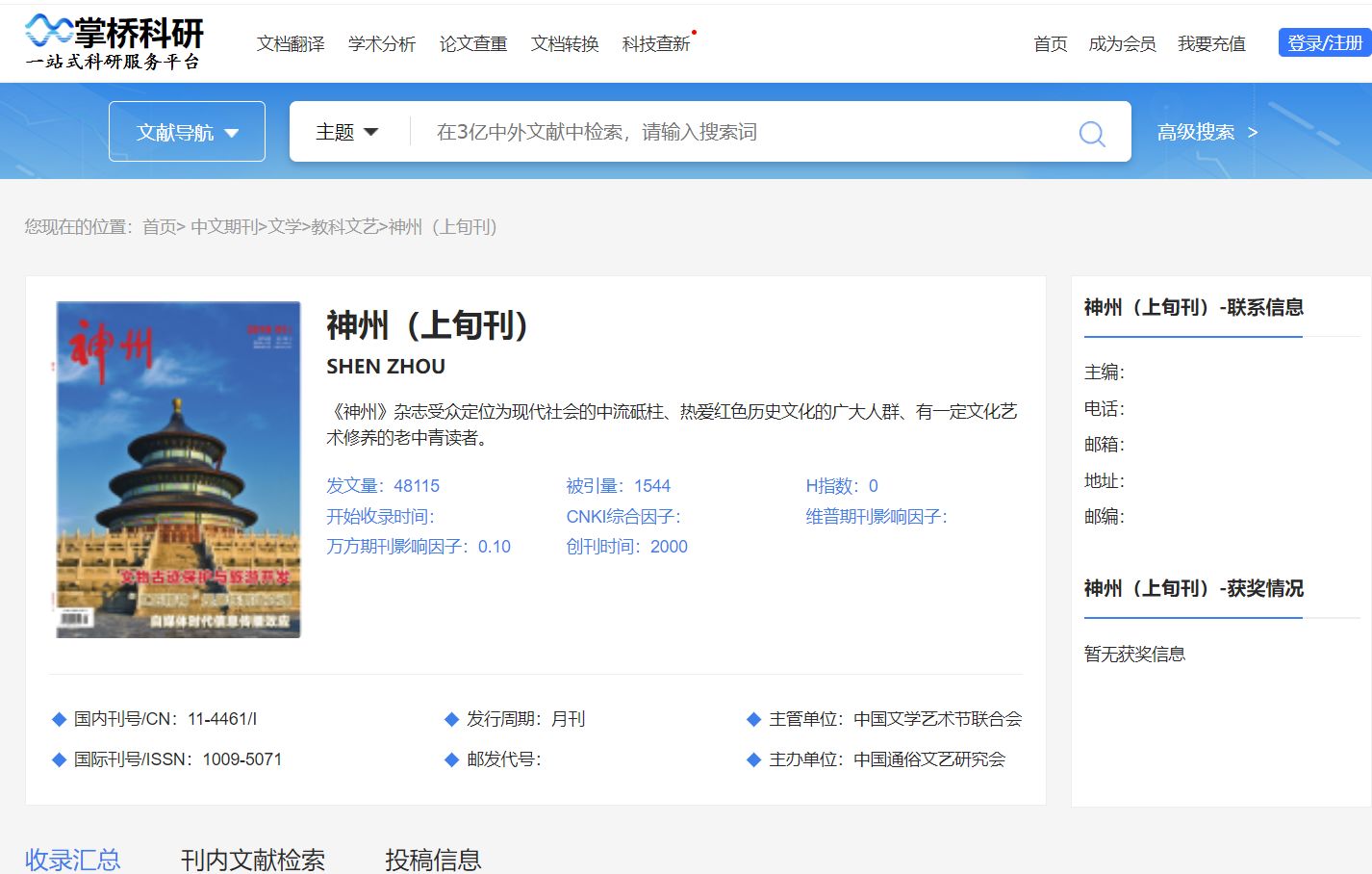Viewport: 1372px width, 874px height.
Task: Open 科技查新 menu item
Action: click(656, 43)
